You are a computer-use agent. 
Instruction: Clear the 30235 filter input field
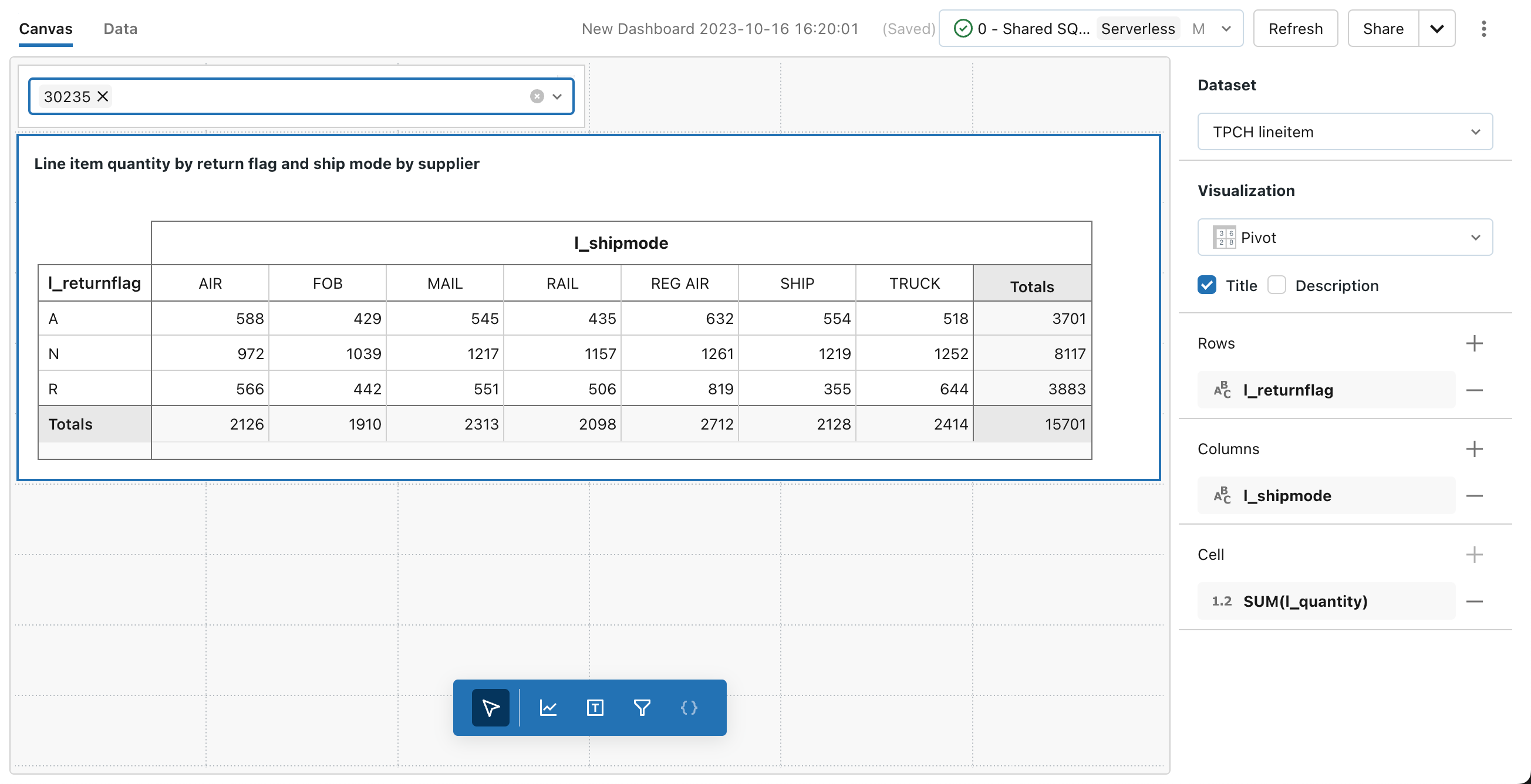pyautogui.click(x=536, y=96)
